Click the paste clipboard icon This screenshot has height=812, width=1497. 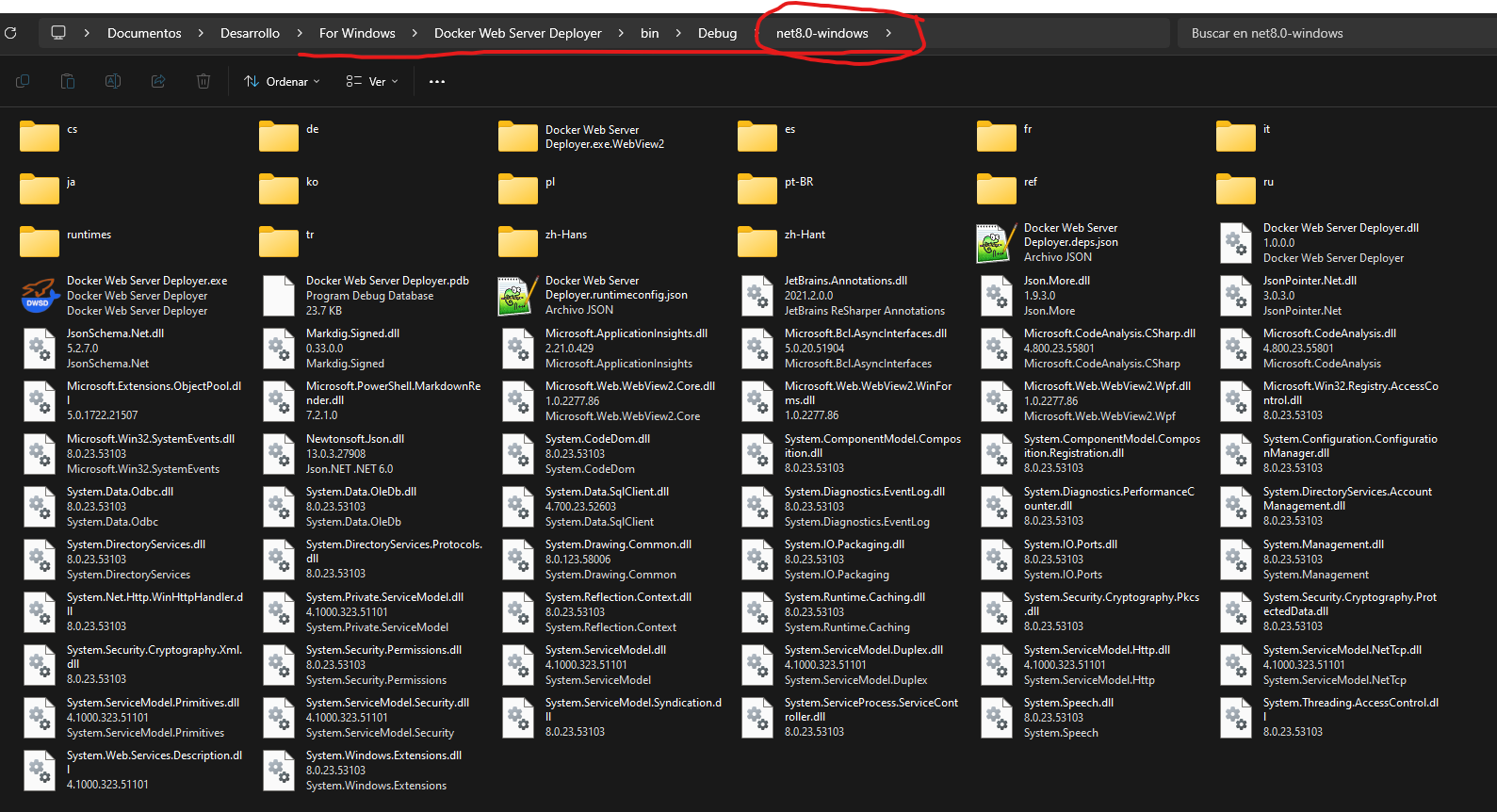click(x=68, y=82)
